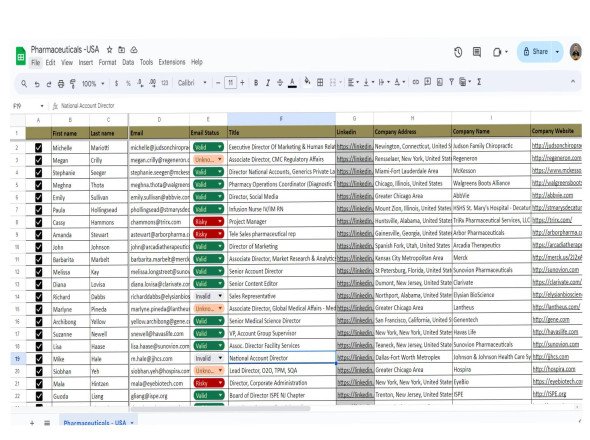The height and width of the screenshot is (440, 590).
Task: Open Email Status dropdown for Cassy
Action: tap(208, 221)
